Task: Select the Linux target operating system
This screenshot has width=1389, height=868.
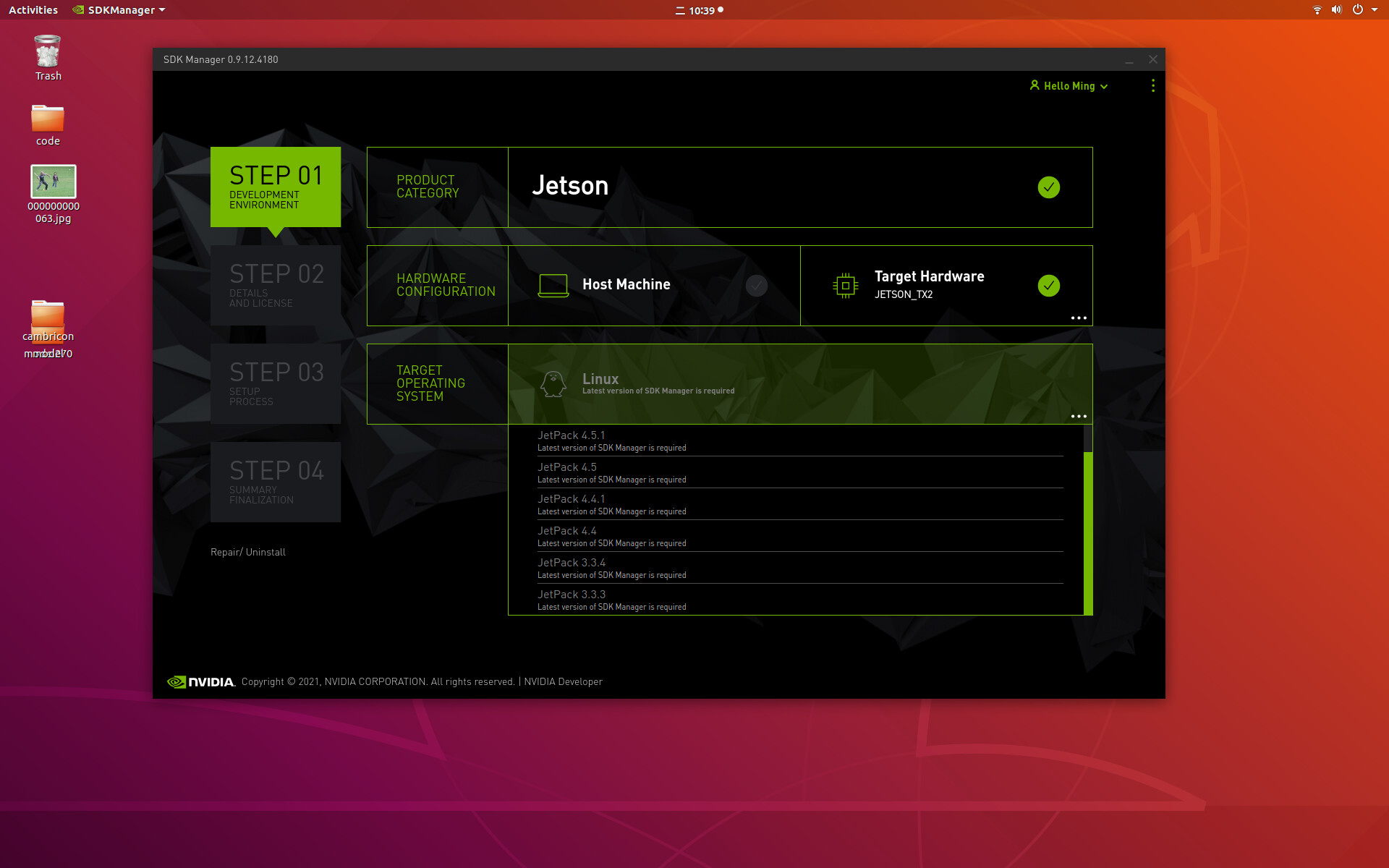Action: point(800,384)
